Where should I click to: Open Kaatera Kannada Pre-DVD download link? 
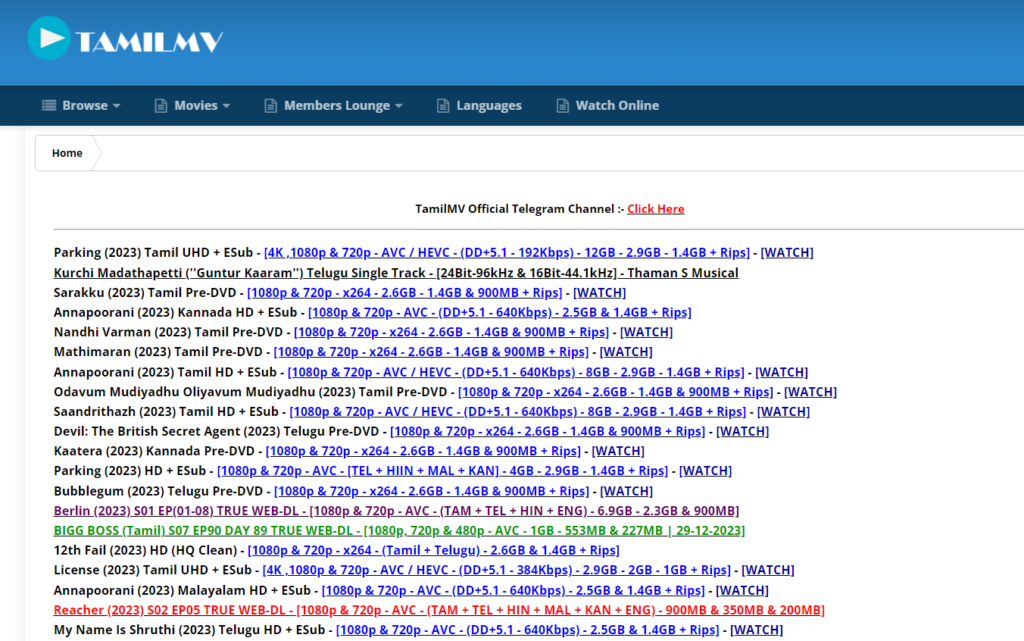pyautogui.click(x=423, y=450)
